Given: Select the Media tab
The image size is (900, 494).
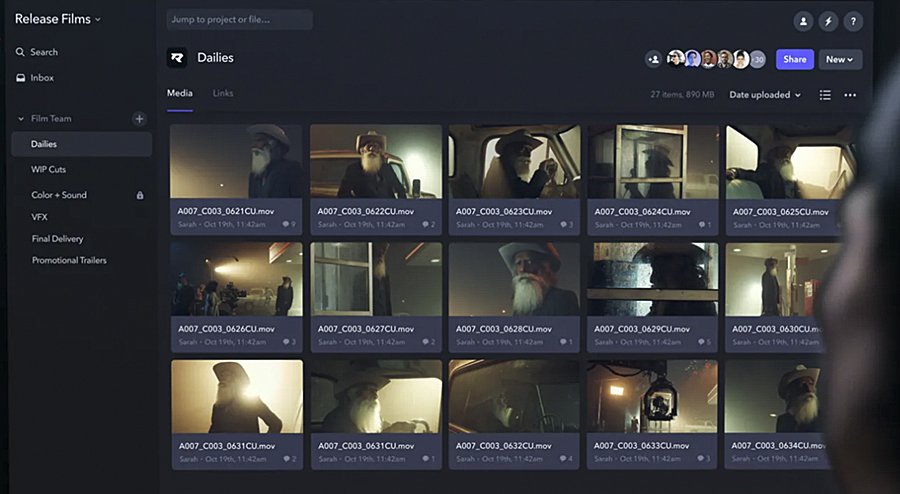Looking at the screenshot, I should click(180, 93).
